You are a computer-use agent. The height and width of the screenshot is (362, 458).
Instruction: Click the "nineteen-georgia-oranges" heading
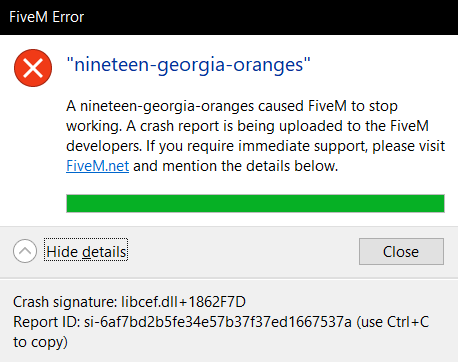pos(188,65)
